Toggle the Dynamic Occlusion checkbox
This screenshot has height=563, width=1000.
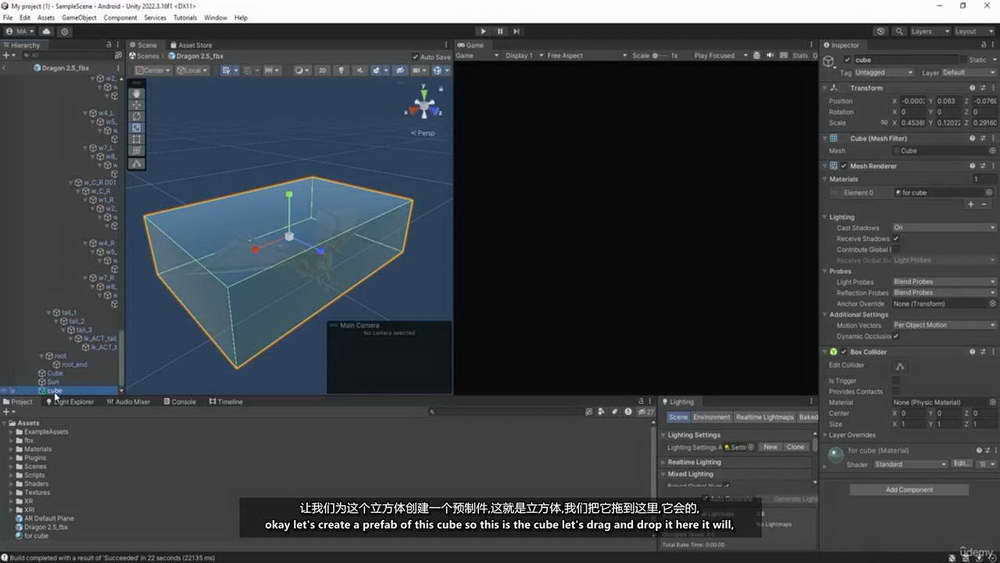tap(896, 336)
